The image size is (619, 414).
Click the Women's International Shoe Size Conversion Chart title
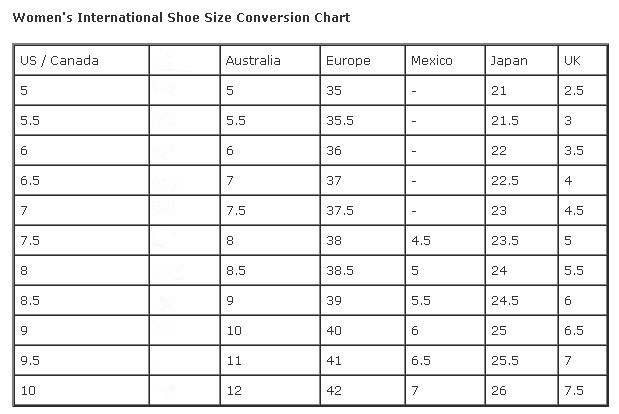click(181, 18)
